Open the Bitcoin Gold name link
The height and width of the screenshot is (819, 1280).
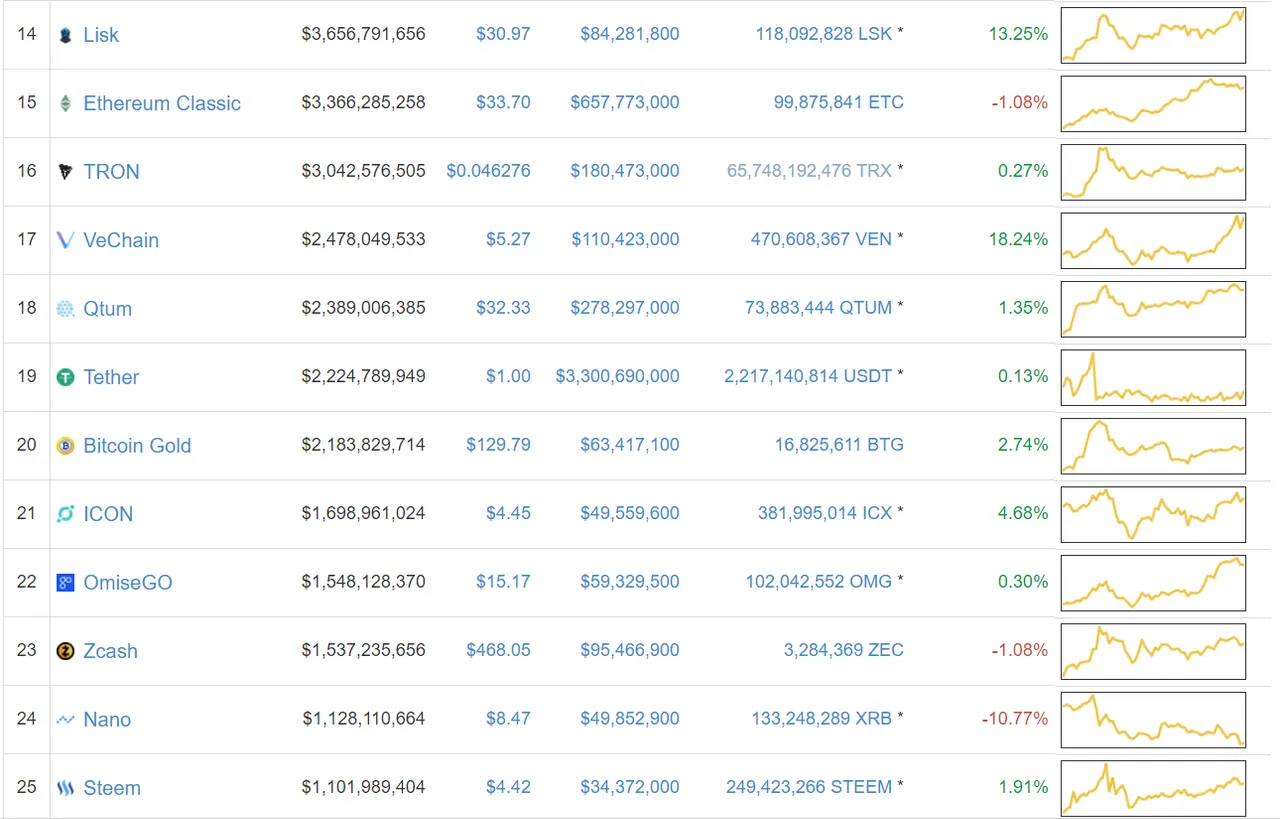137,445
